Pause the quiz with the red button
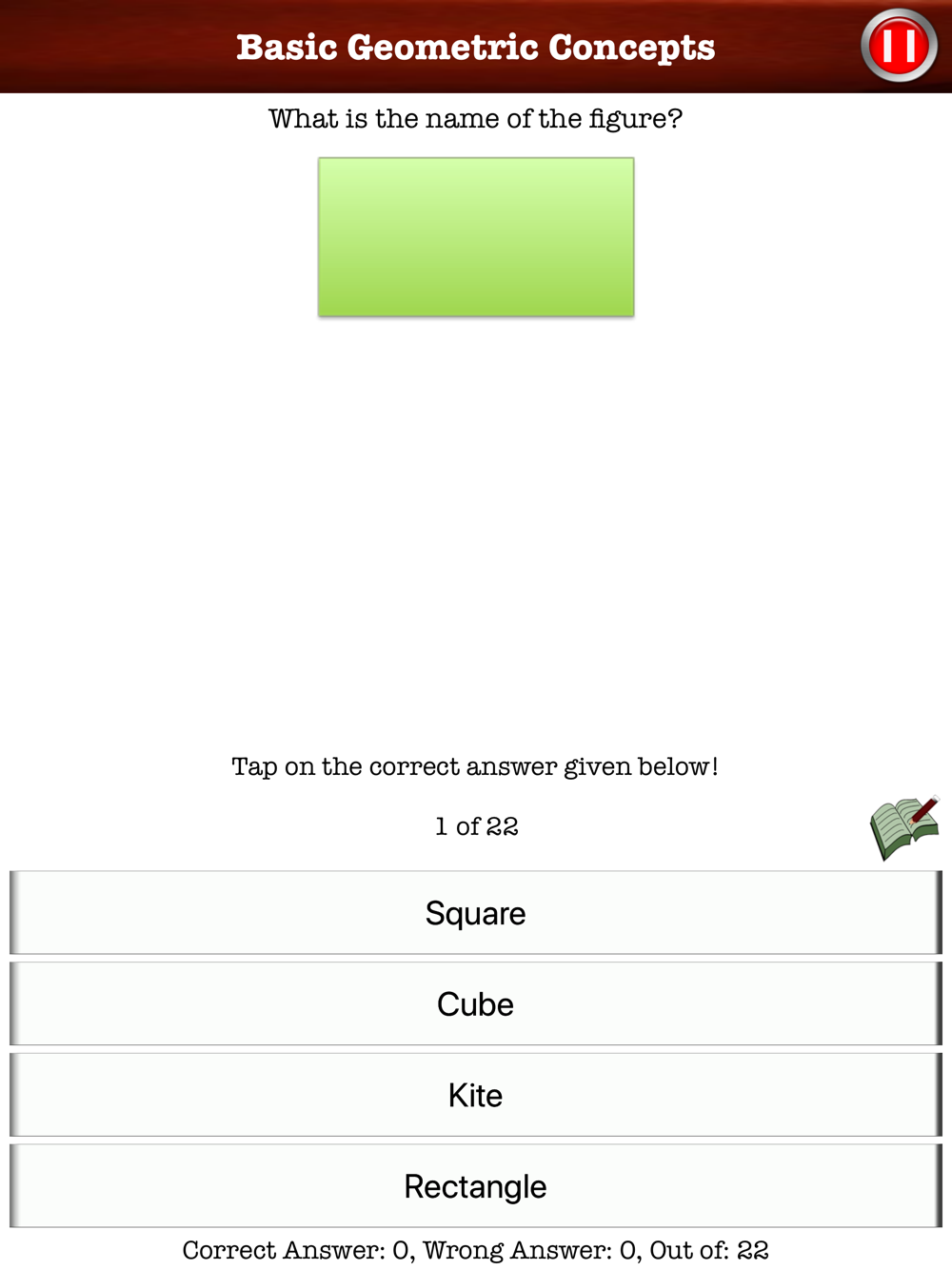The height and width of the screenshot is (1270, 952). (x=899, y=46)
